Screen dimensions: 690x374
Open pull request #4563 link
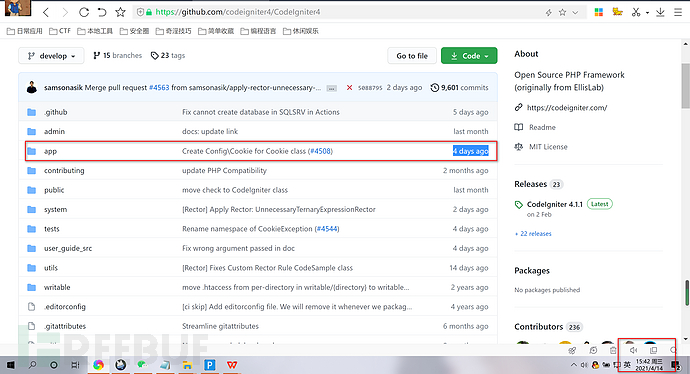(159, 88)
